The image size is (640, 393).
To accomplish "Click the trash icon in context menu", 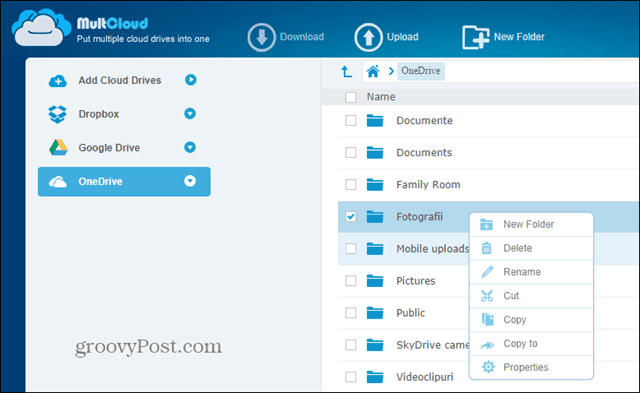I will (487, 248).
